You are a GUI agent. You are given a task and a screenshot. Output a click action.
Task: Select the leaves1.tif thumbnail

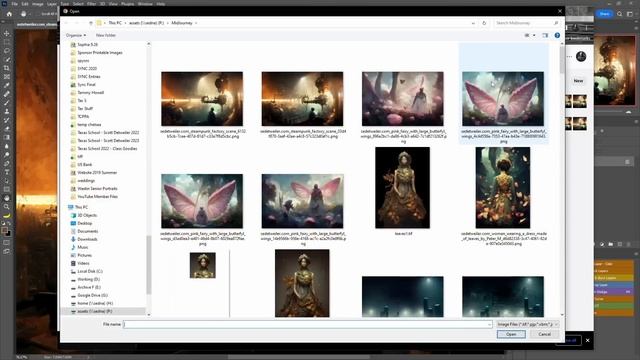(402, 188)
